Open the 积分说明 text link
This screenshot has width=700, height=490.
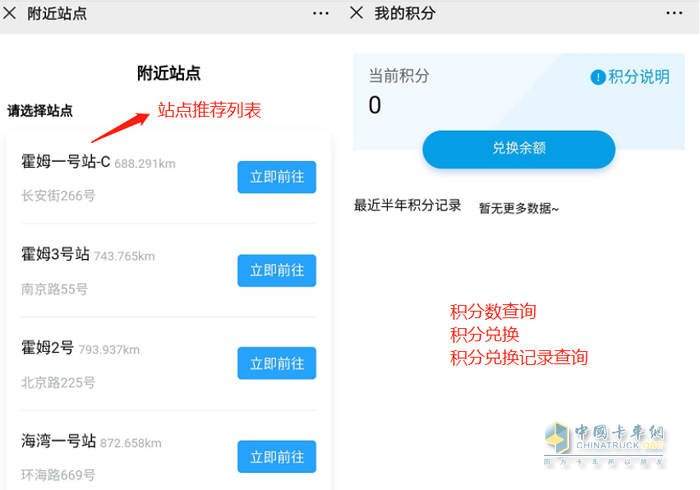(x=639, y=77)
